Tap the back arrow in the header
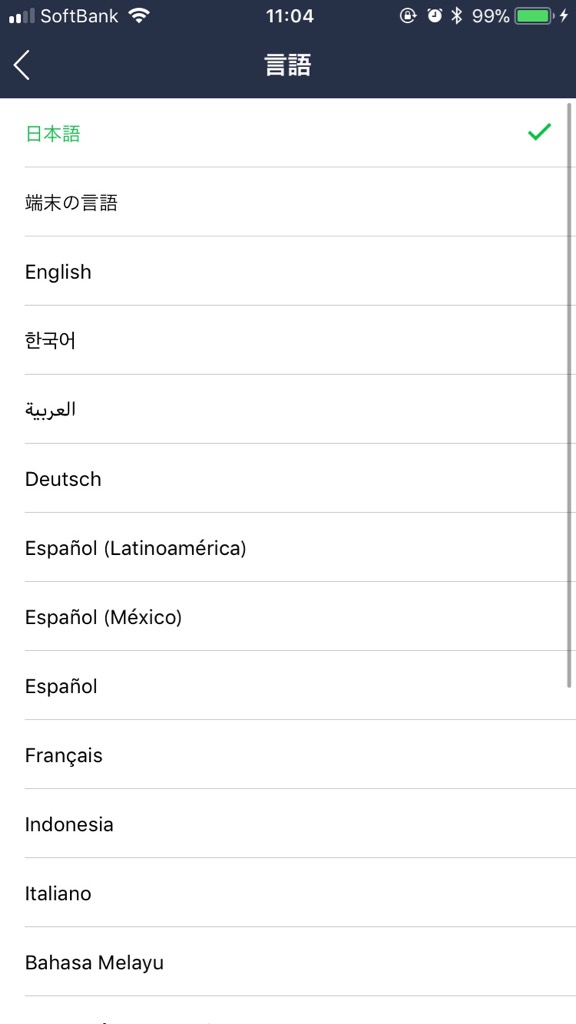576x1024 pixels. pos(22,65)
